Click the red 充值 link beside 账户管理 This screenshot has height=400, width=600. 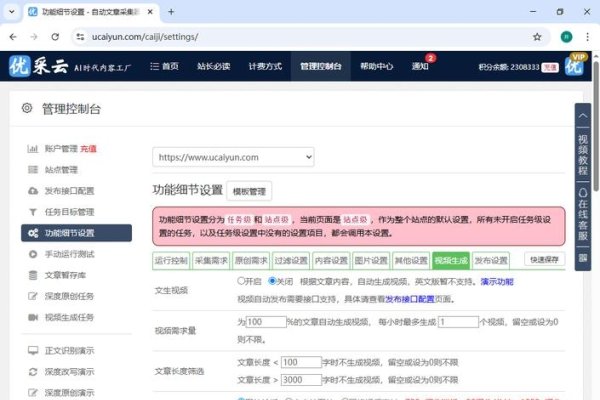(88, 149)
